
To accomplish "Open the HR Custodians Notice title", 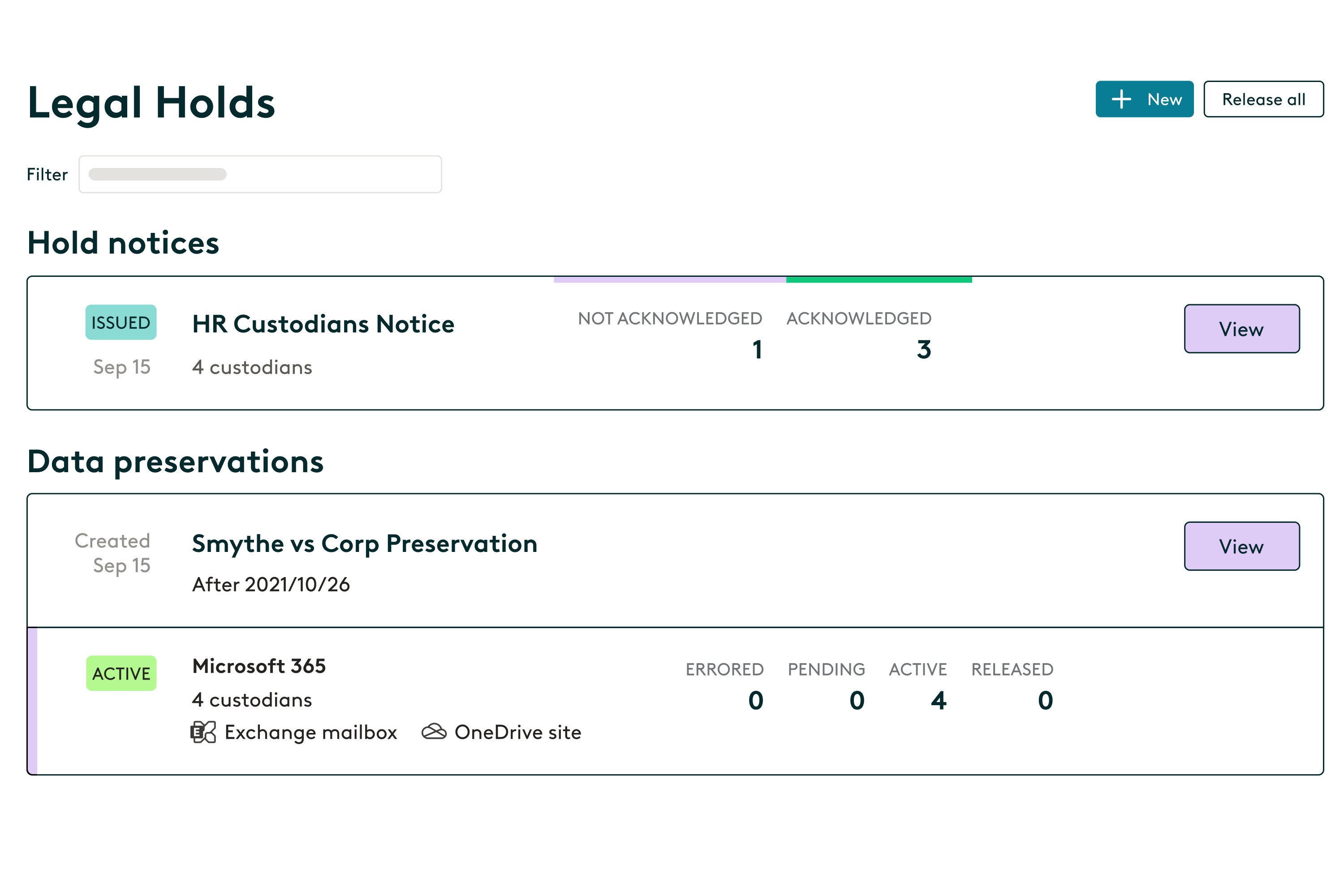I will [x=323, y=324].
